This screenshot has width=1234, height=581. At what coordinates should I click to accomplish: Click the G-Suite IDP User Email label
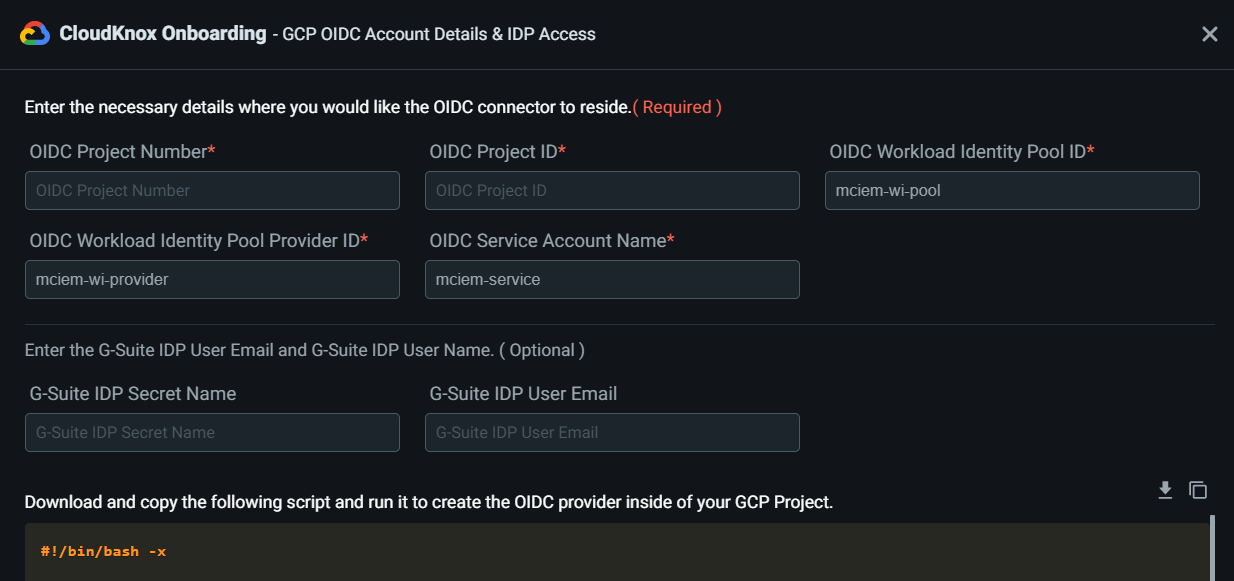pos(523,394)
